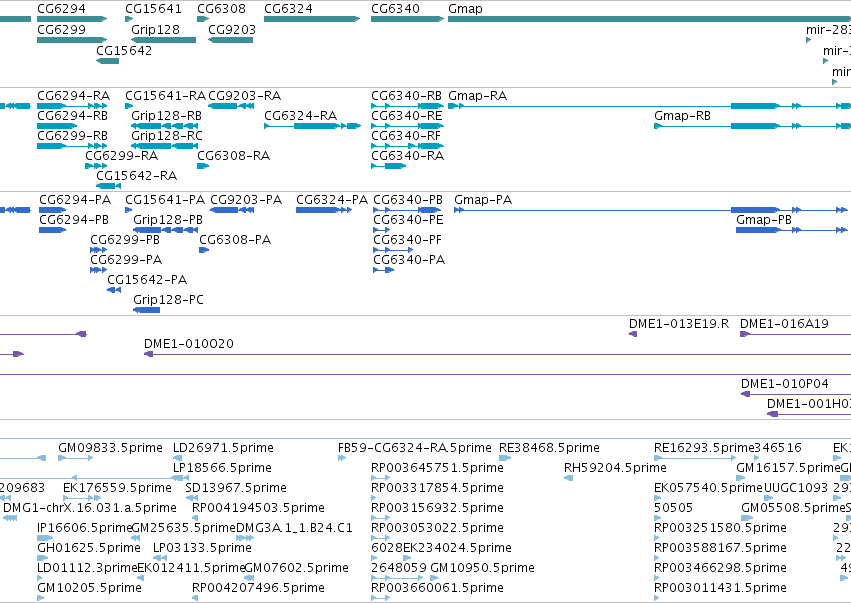The height and width of the screenshot is (603, 851).
Task: Click the CG9203 gene label
Action: [x=232, y=29]
